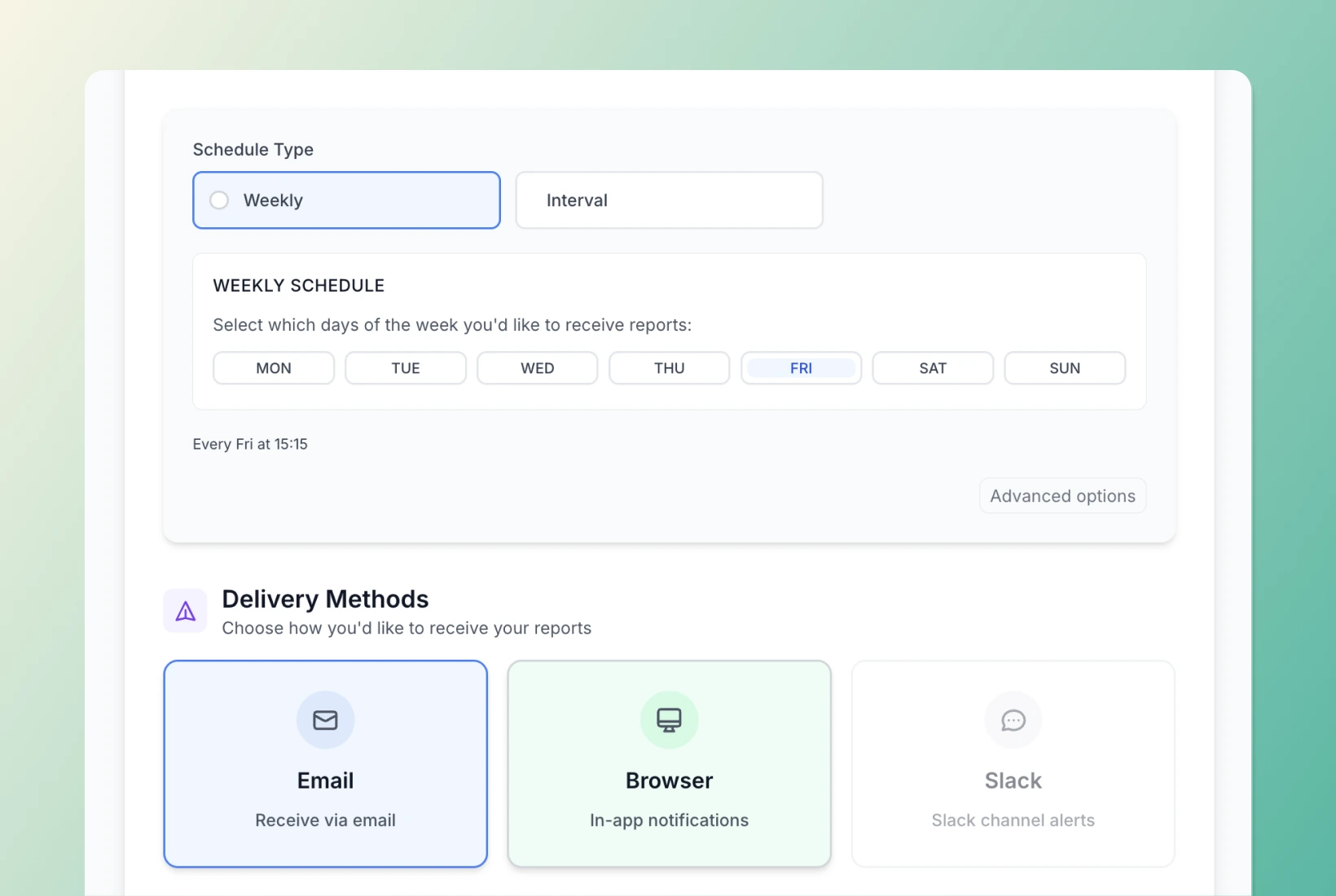This screenshot has height=896, width=1336.
Task: Select the Browser delivery card title
Action: (669, 780)
